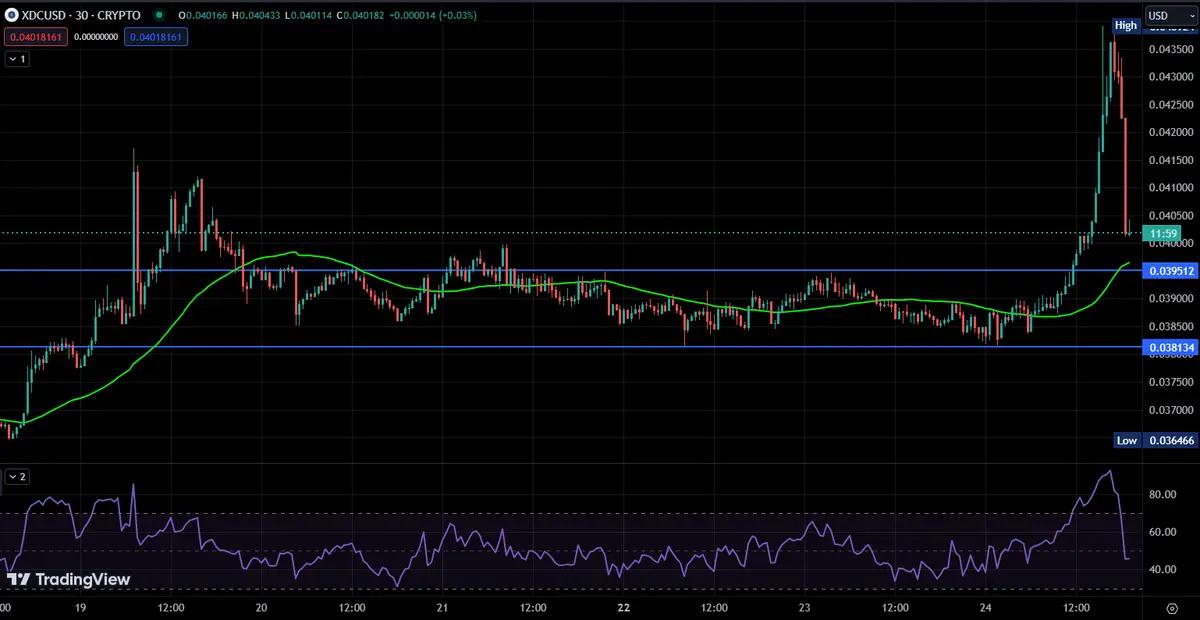Click the 0.036466 low price value
This screenshot has width=1200, height=620.
point(1170,440)
